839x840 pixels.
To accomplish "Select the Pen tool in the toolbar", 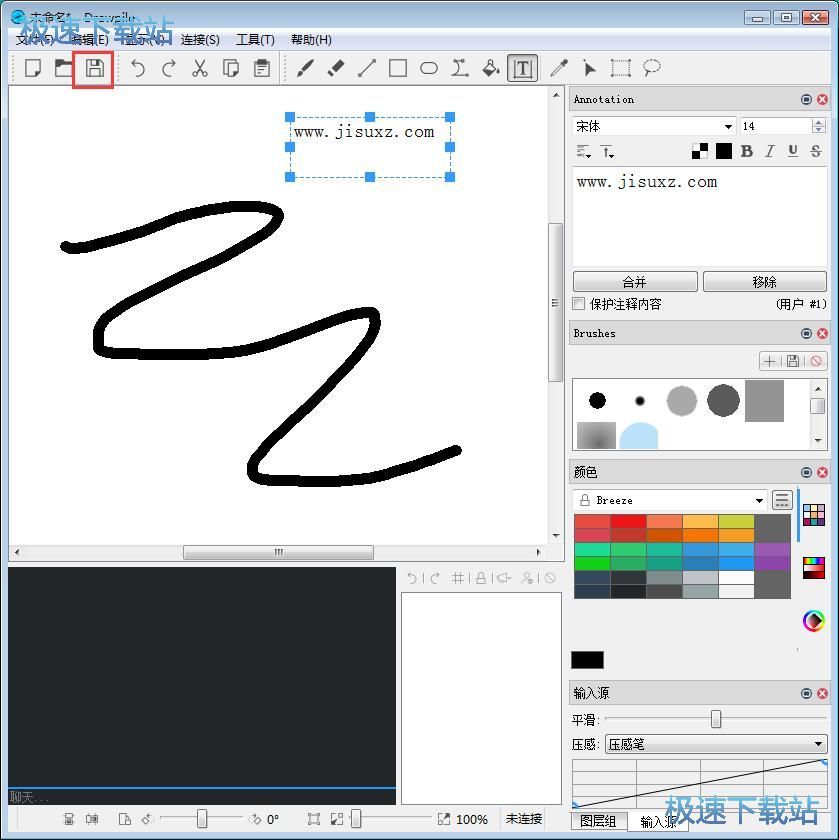I will click(x=306, y=68).
